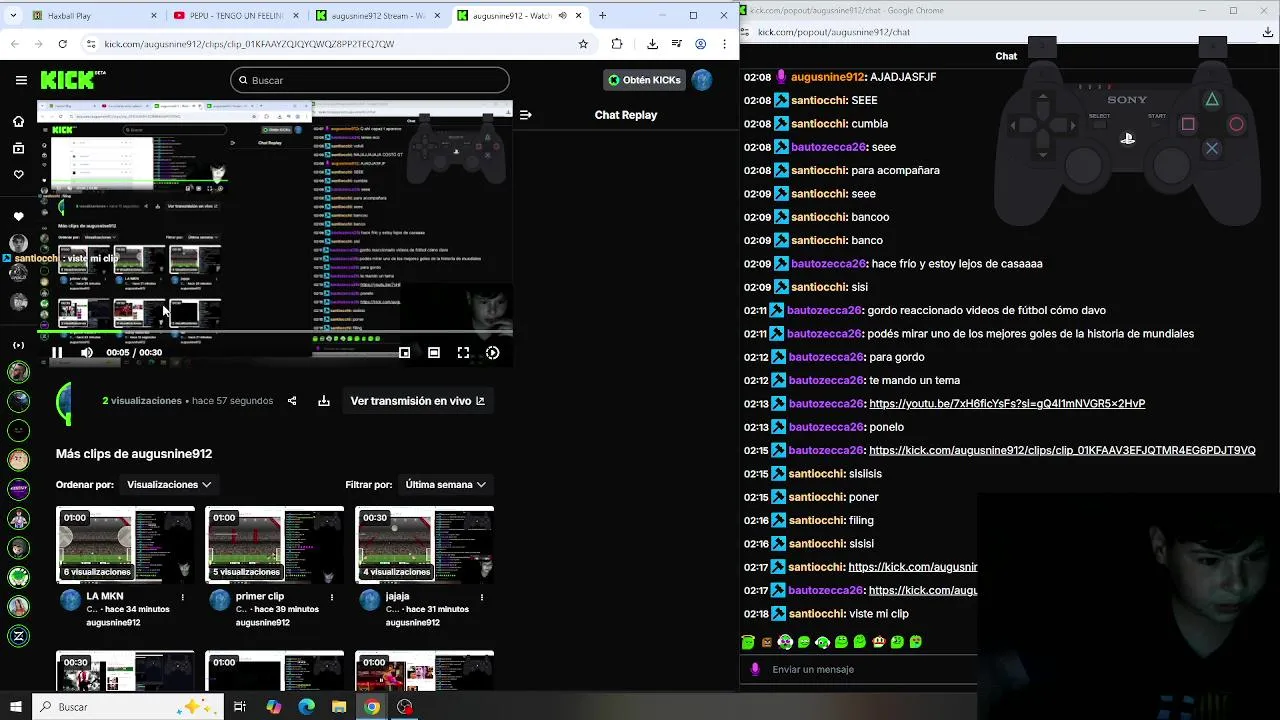The width and height of the screenshot is (1280, 720).
Task: Switch to PEPU - TENGO UN FEELING tab
Action: [236, 15]
